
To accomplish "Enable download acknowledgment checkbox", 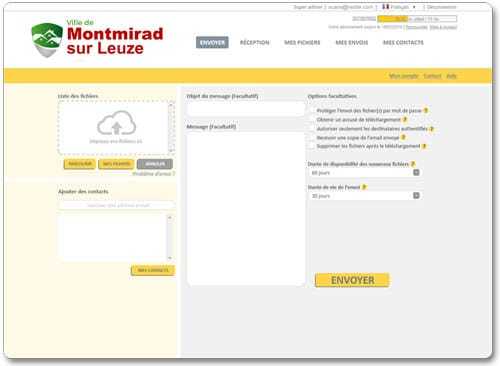I will point(312,119).
